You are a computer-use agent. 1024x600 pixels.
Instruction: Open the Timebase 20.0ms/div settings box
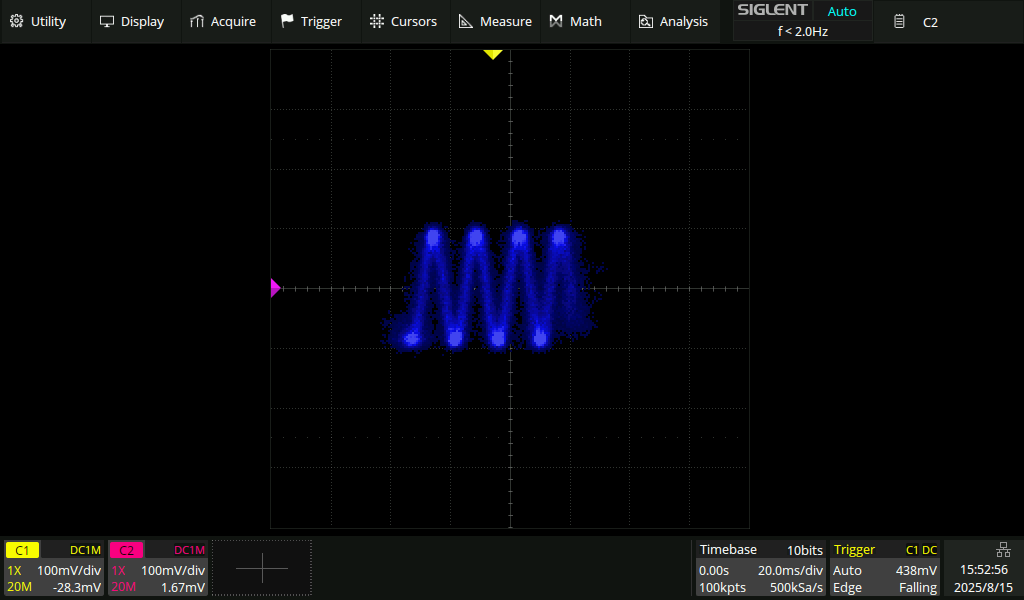(761, 569)
